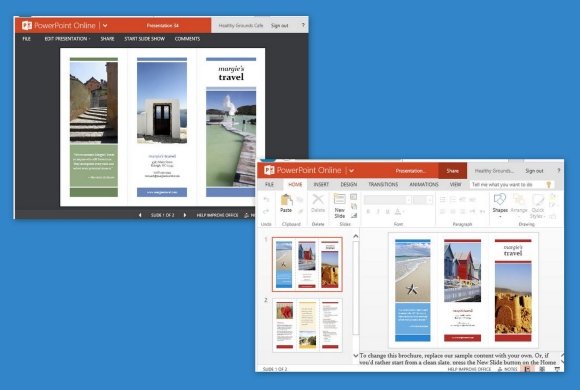The image size is (580, 390).
Task: Open the Shapes gallery icon
Action: click(x=500, y=199)
